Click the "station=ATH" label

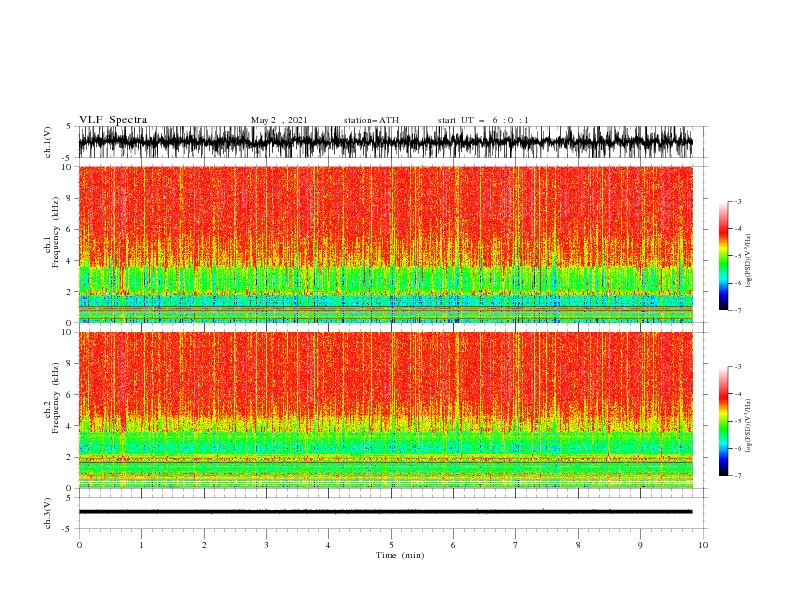click(x=371, y=120)
